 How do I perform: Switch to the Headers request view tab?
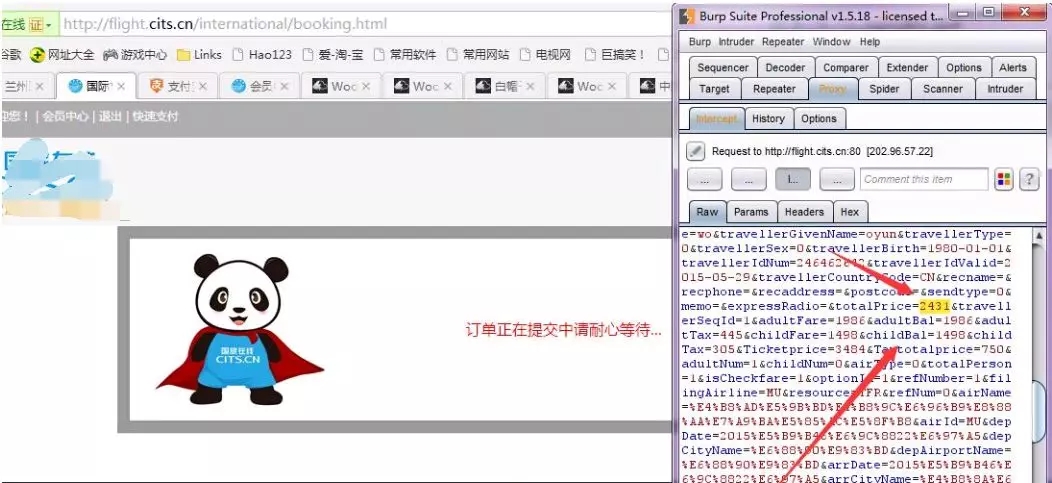[x=804, y=212]
